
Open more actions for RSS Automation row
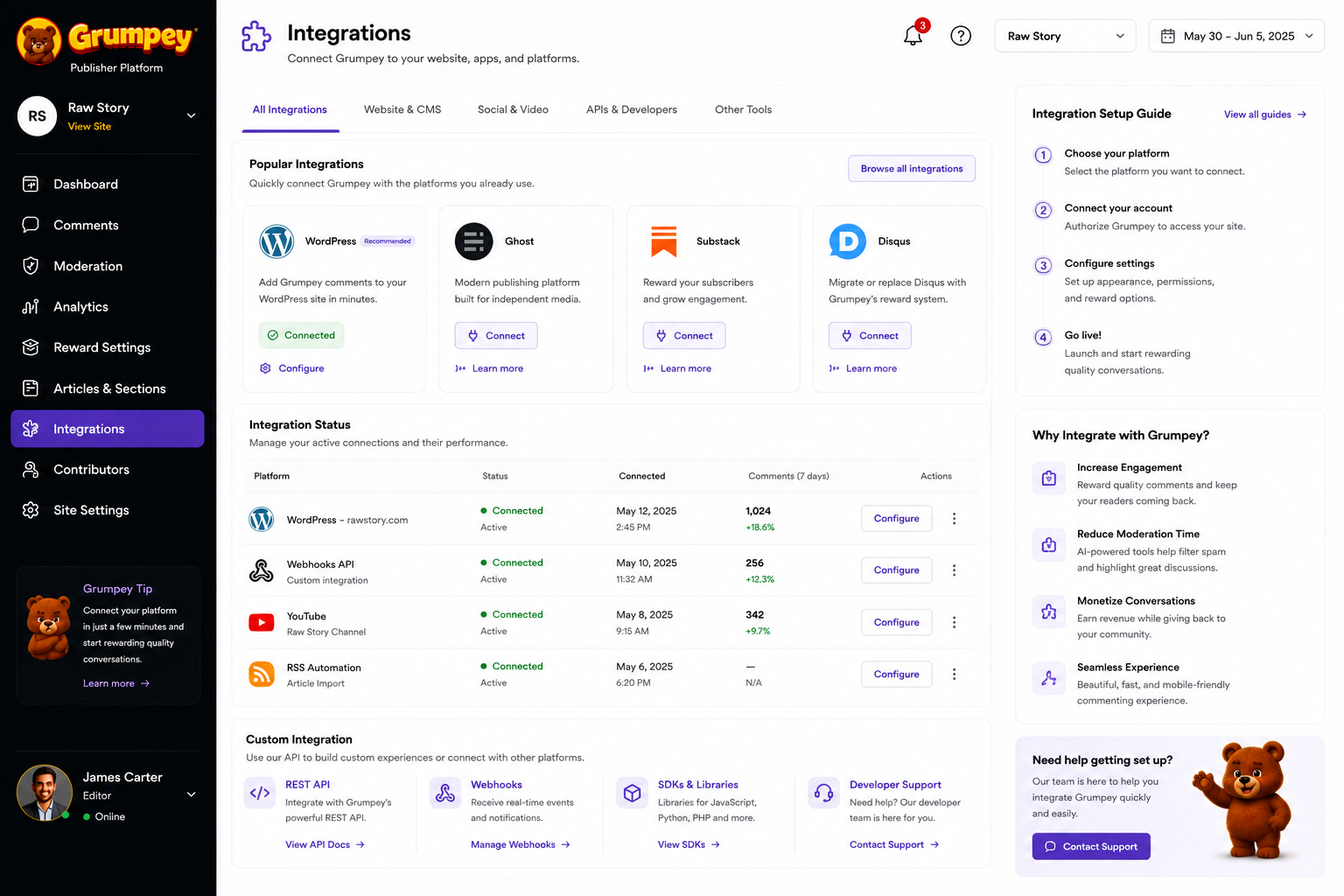pyautogui.click(x=954, y=674)
